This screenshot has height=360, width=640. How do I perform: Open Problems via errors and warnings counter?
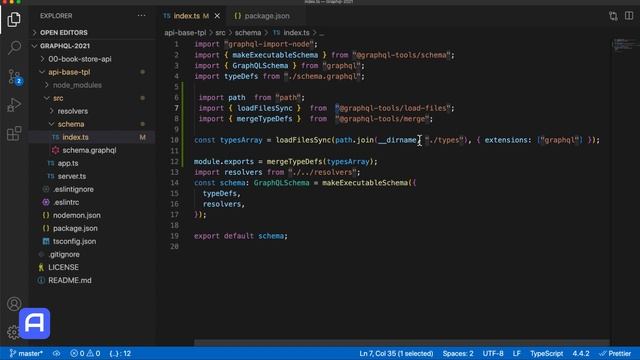[85, 353]
